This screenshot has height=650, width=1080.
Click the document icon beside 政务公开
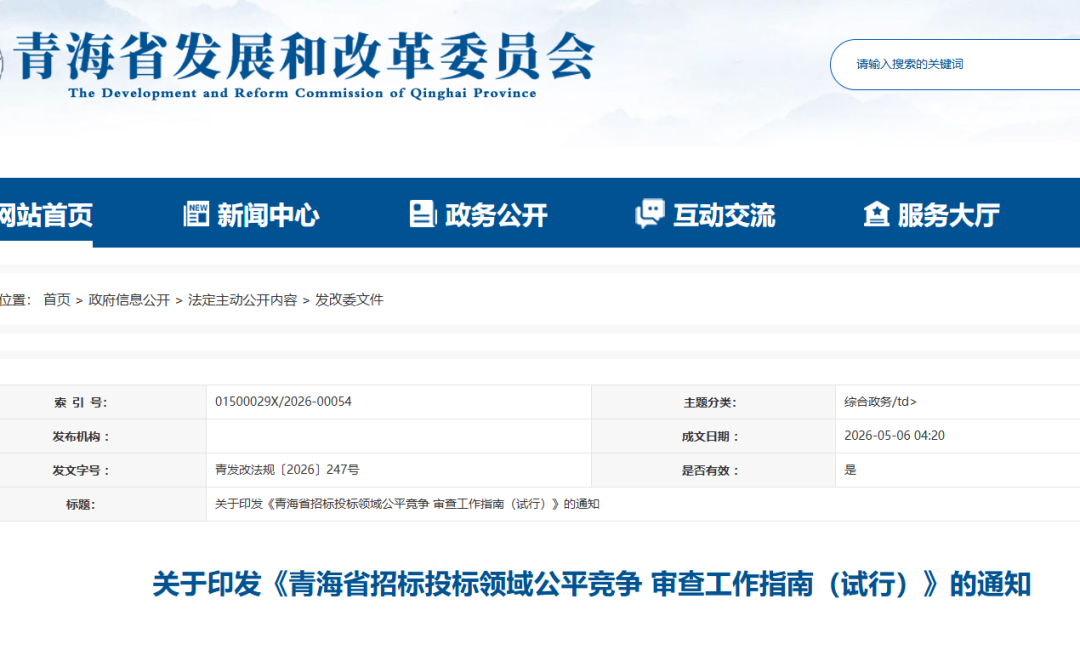423,214
